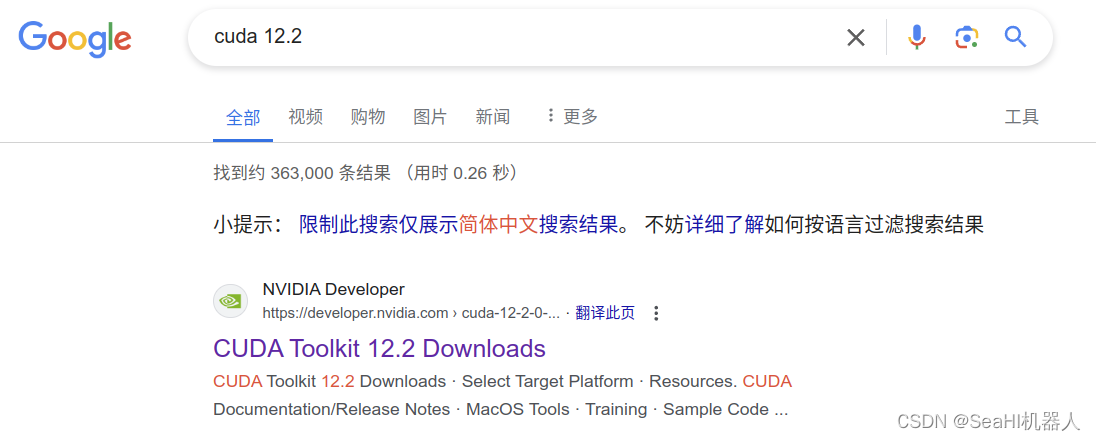This screenshot has height=441, width=1096.
Task: Switch to the 视频 tab
Action: point(305,117)
